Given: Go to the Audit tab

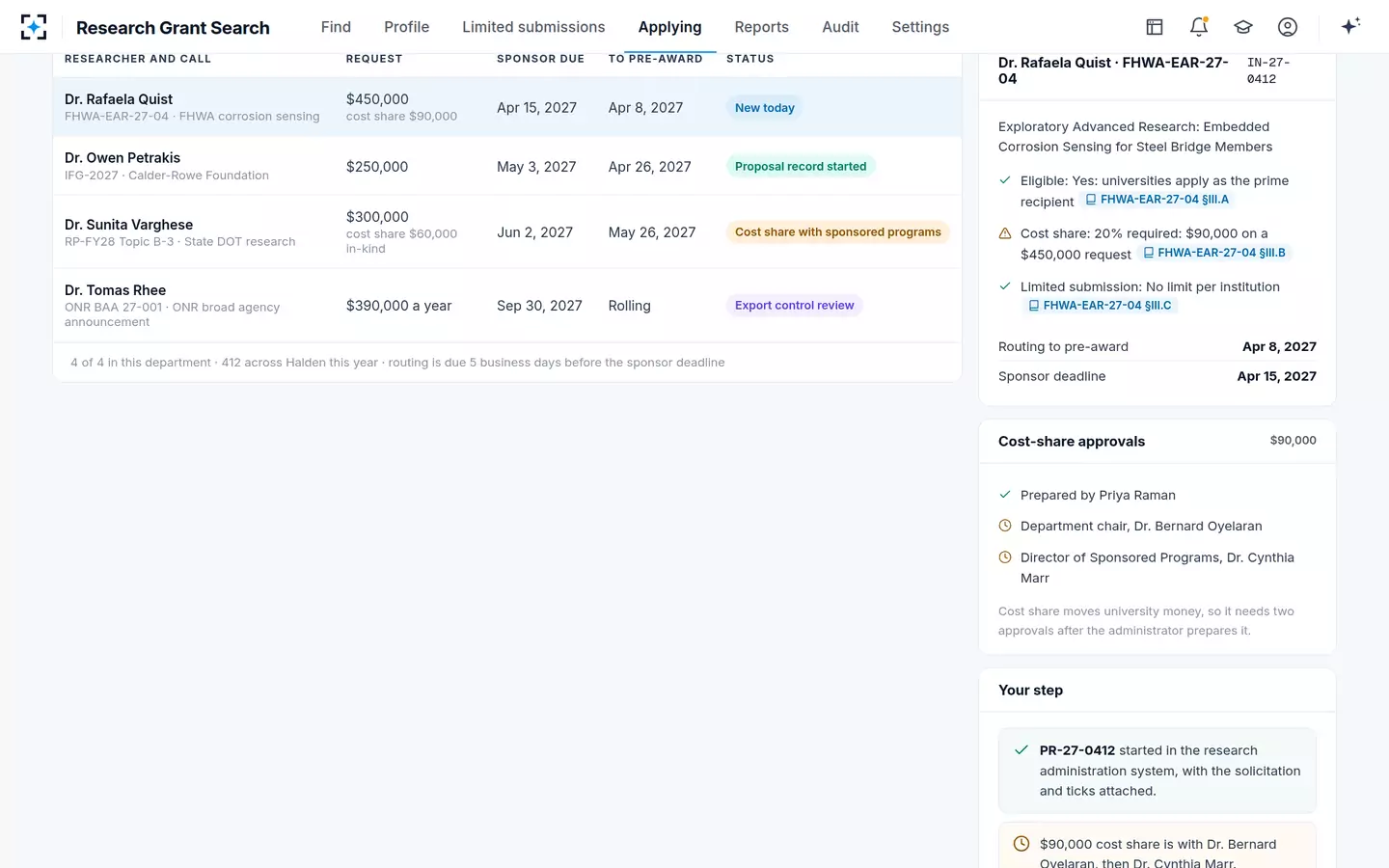Looking at the screenshot, I should click(840, 27).
